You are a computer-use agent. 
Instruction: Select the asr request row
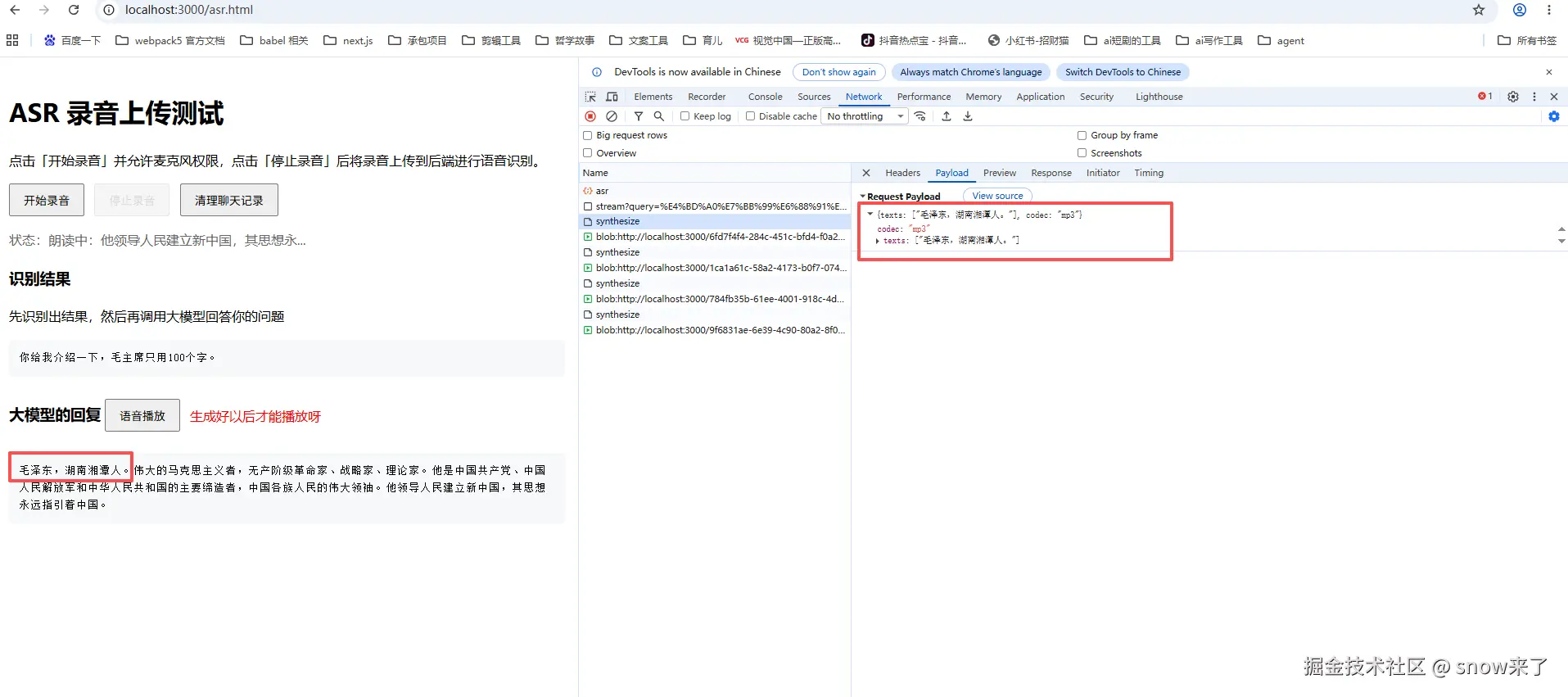[715, 191]
